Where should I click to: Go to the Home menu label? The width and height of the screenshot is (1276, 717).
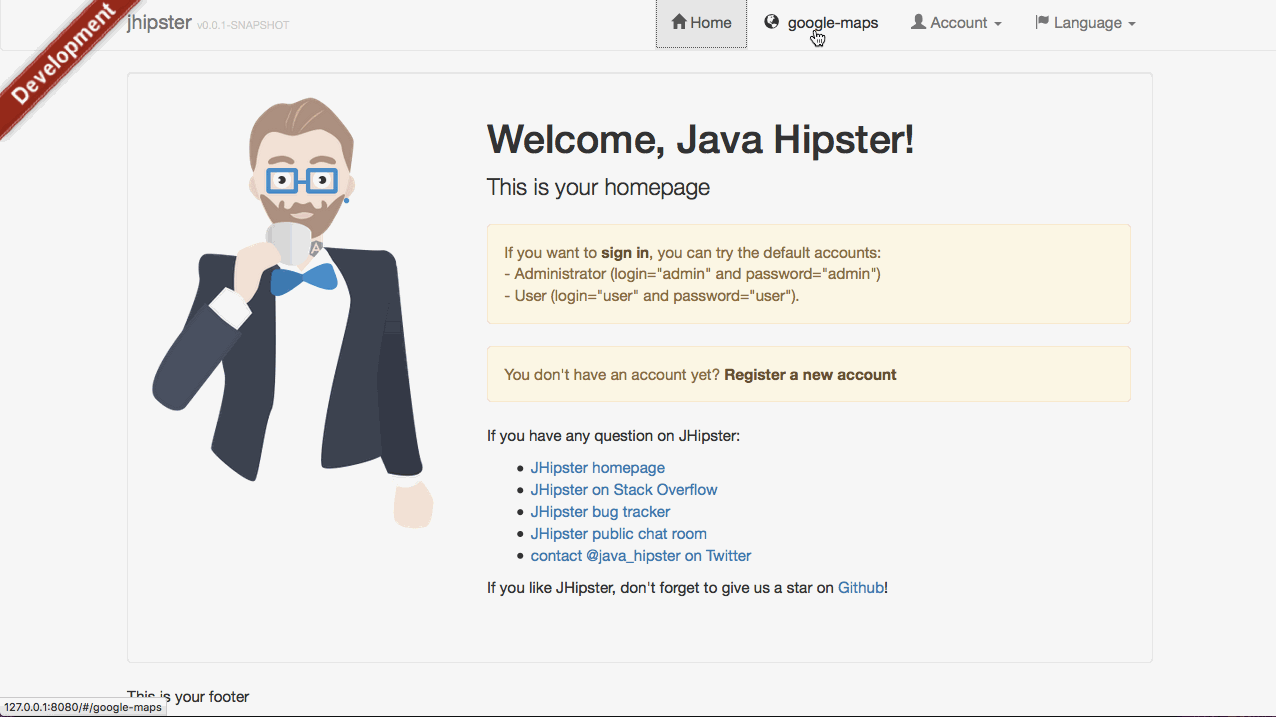pos(711,23)
